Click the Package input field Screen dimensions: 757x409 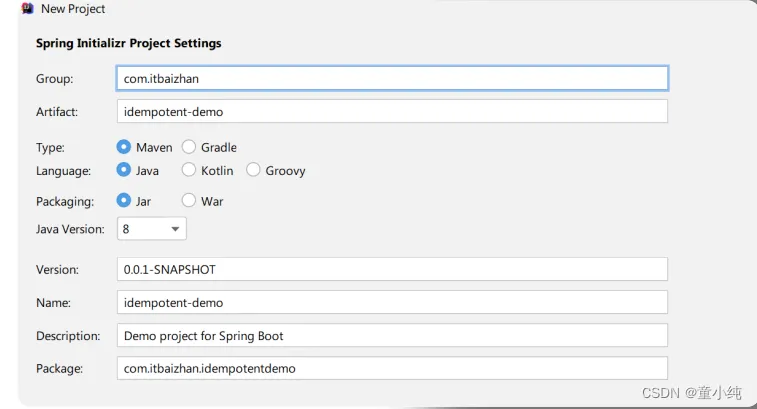click(392, 368)
